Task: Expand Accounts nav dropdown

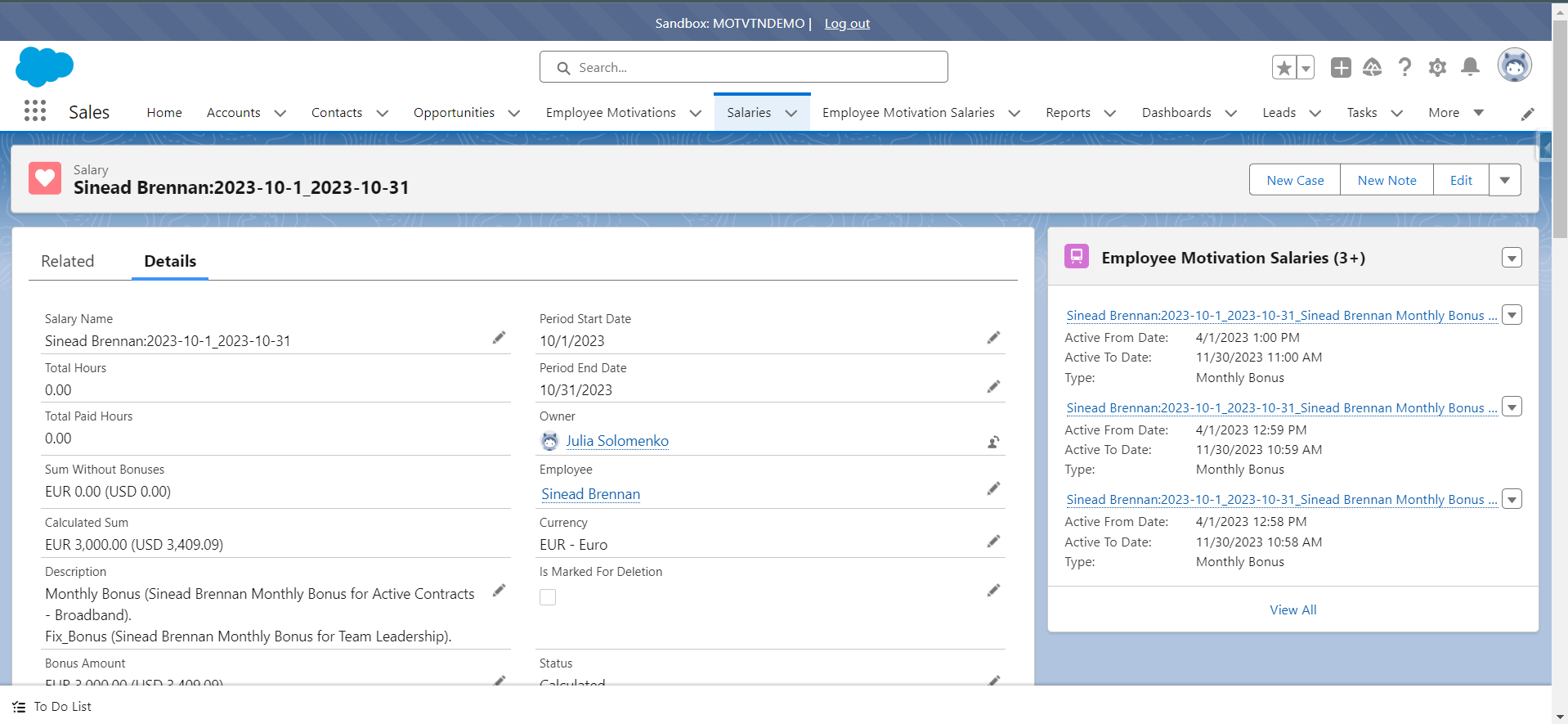Action: 280,113
